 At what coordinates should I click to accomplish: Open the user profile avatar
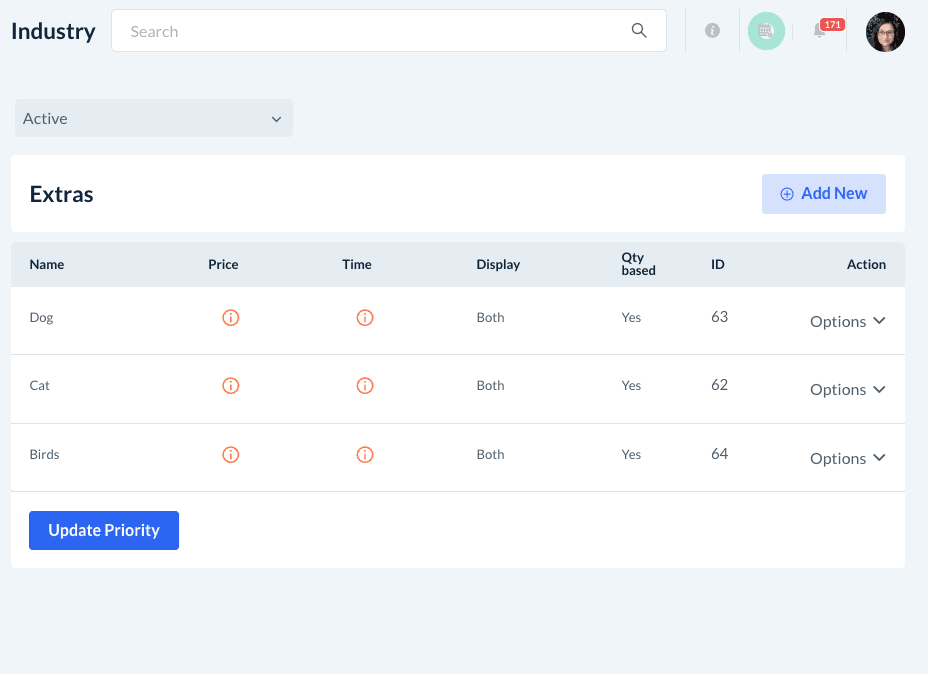pos(885,32)
